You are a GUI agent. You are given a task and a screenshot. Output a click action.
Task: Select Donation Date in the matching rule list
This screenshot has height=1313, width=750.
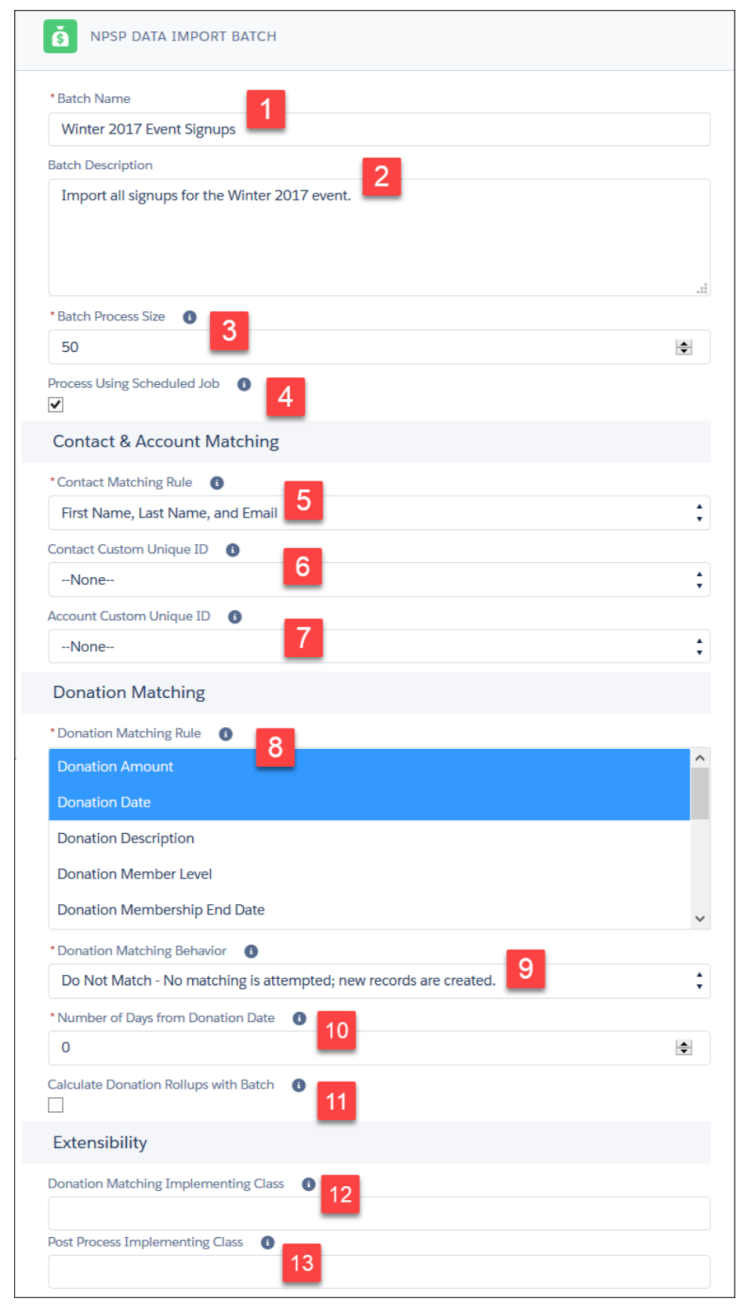point(369,803)
